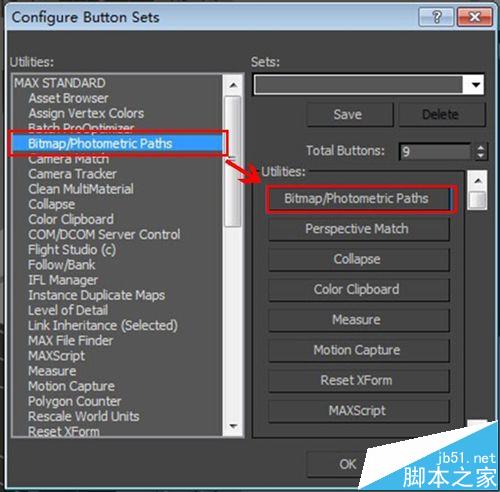Select Rescale World Units in list
Viewport: 500px width, 492px height.
point(84,417)
